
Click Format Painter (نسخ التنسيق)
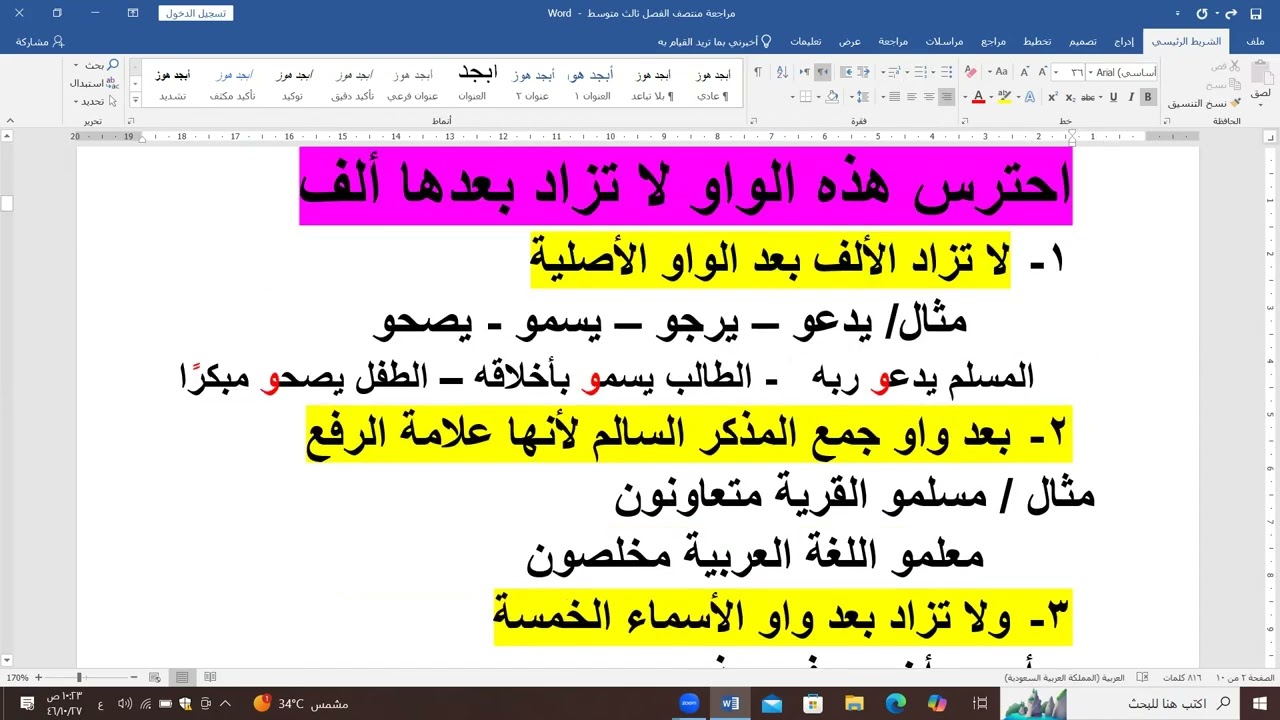coord(1205,103)
